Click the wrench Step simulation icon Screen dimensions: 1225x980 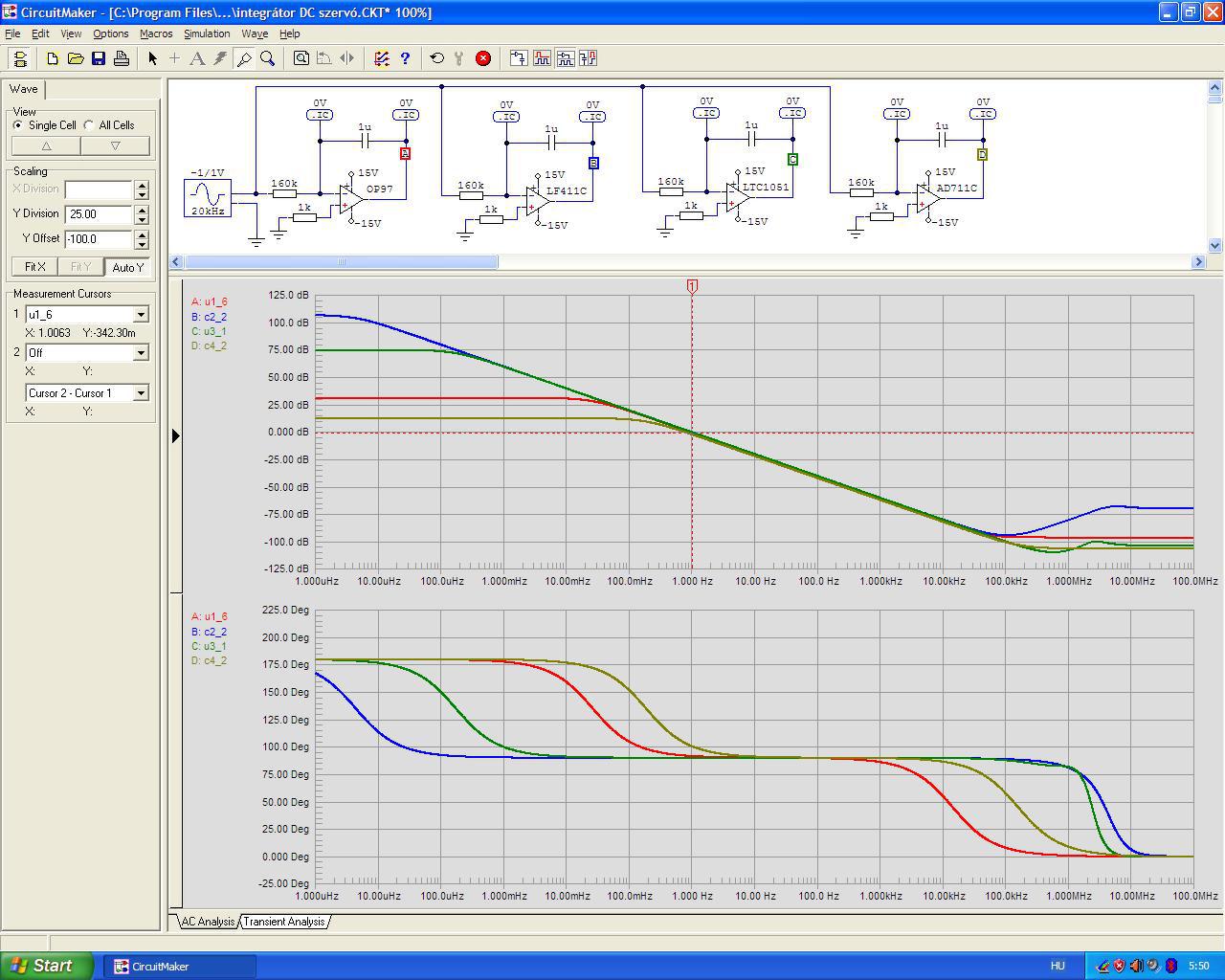click(459, 58)
